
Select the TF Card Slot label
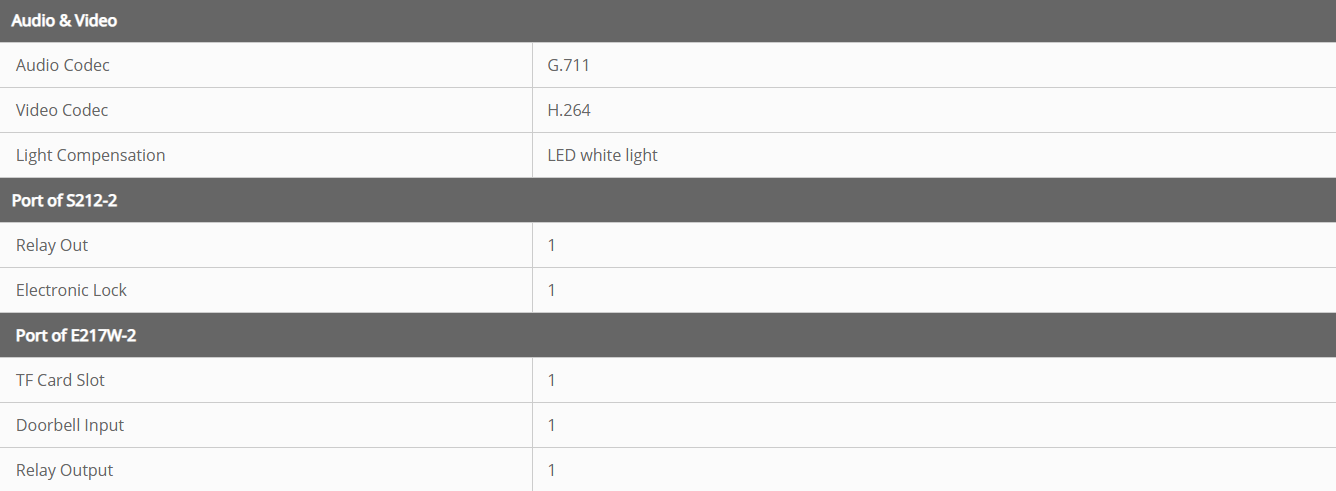60,380
